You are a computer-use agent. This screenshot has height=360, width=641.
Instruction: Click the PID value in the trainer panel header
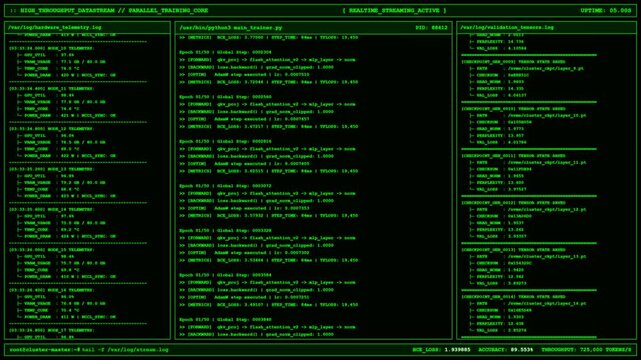click(x=431, y=28)
